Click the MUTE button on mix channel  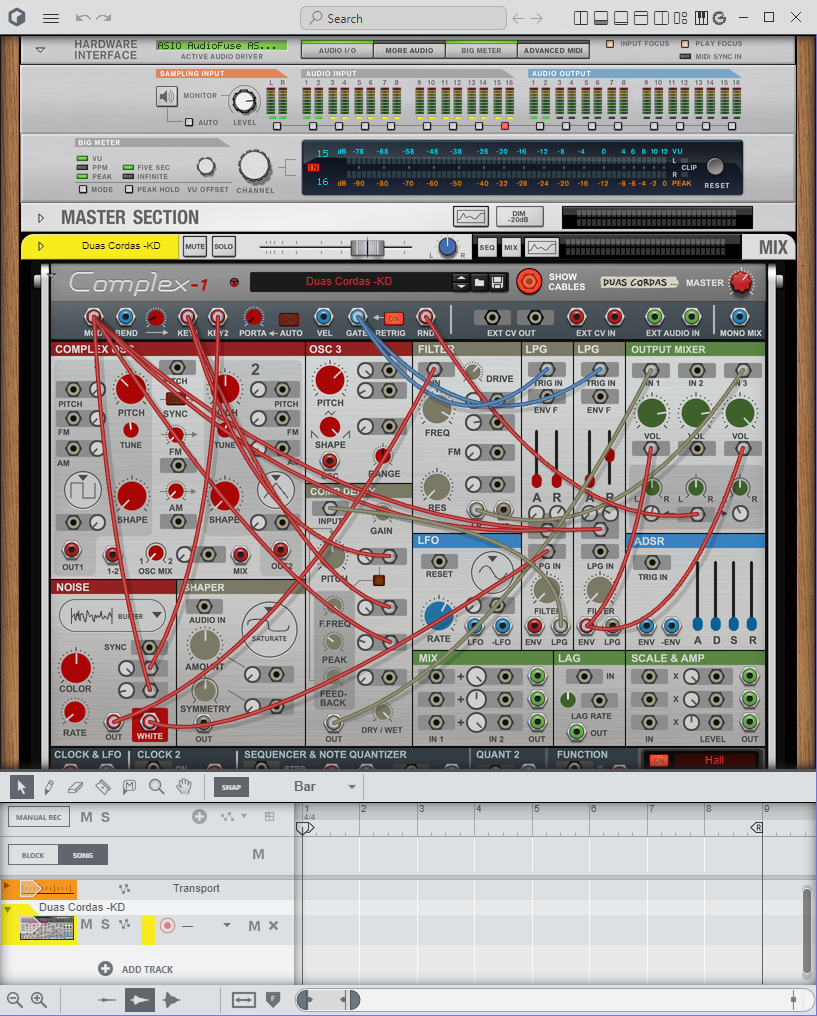(195, 246)
